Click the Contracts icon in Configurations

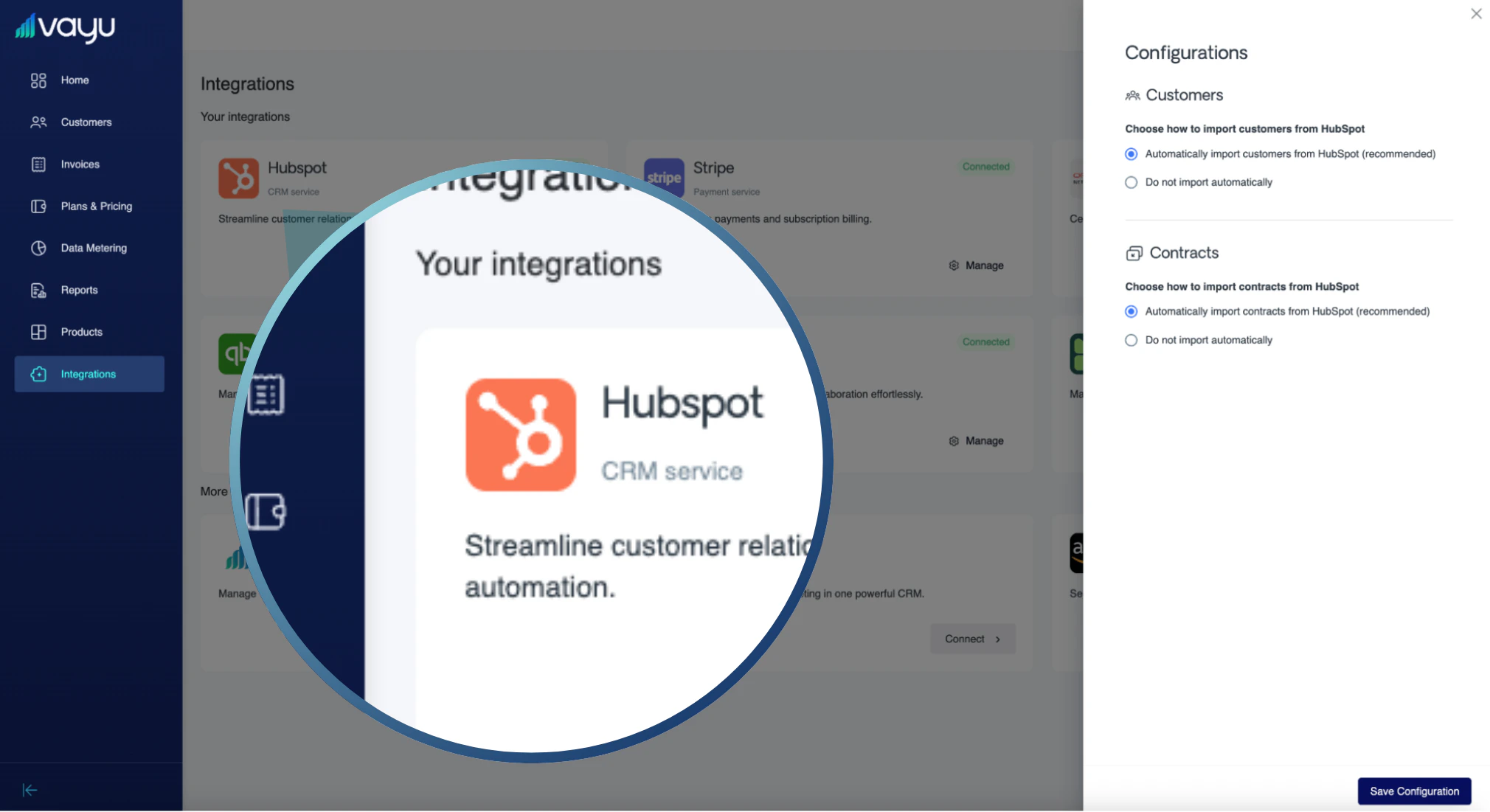(1134, 254)
